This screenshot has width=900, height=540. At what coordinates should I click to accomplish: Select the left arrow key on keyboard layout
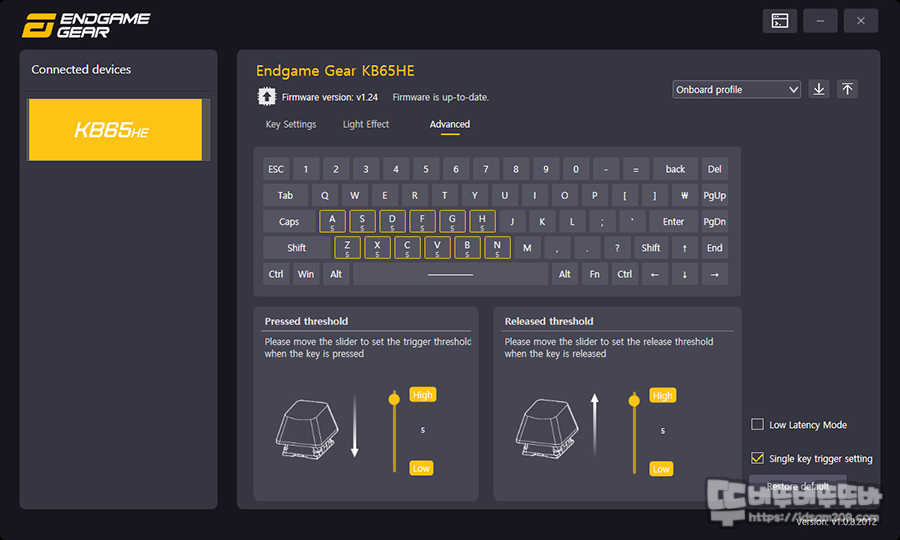coord(654,274)
